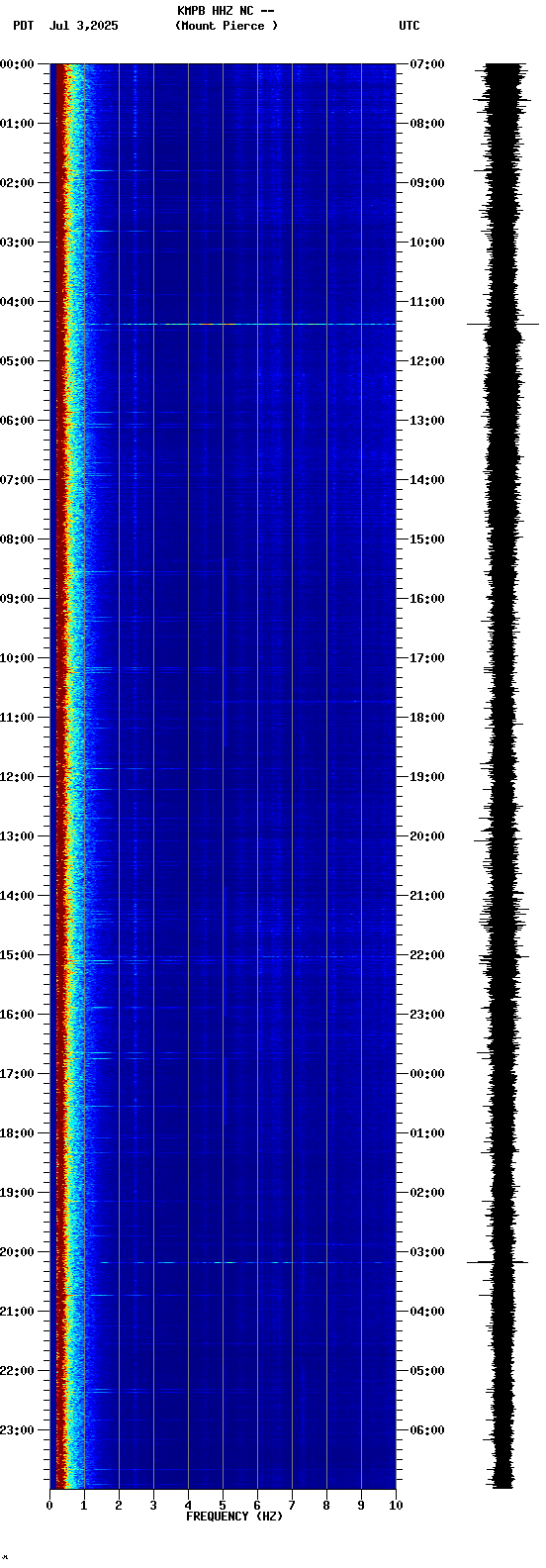Click the UTC timezone label
The image size is (546, 1568).
(x=409, y=26)
